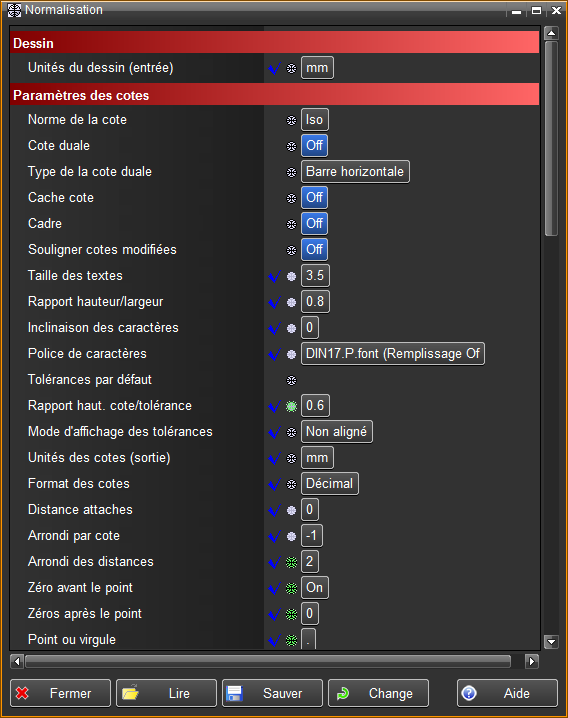Image resolution: width=568 pixels, height=718 pixels.
Task: Click the green gear icon for Arrondi des distances
Action: click(291, 562)
